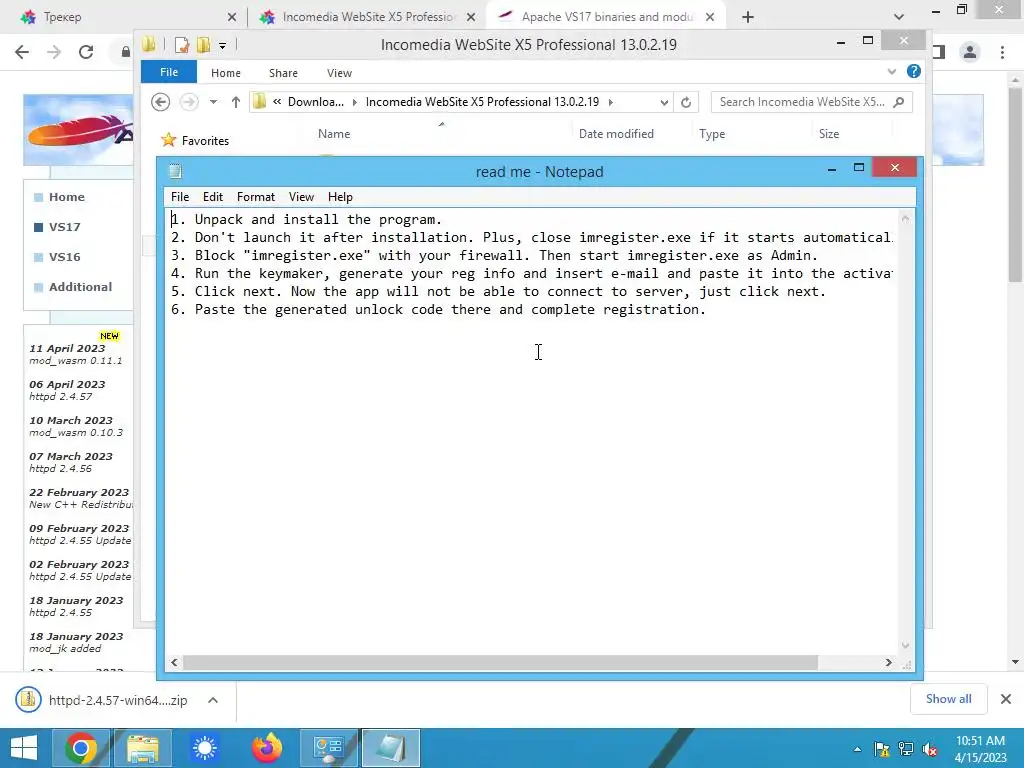Expand Explorer address bar history dropdown
Screen dimensions: 1024x768
point(664,103)
